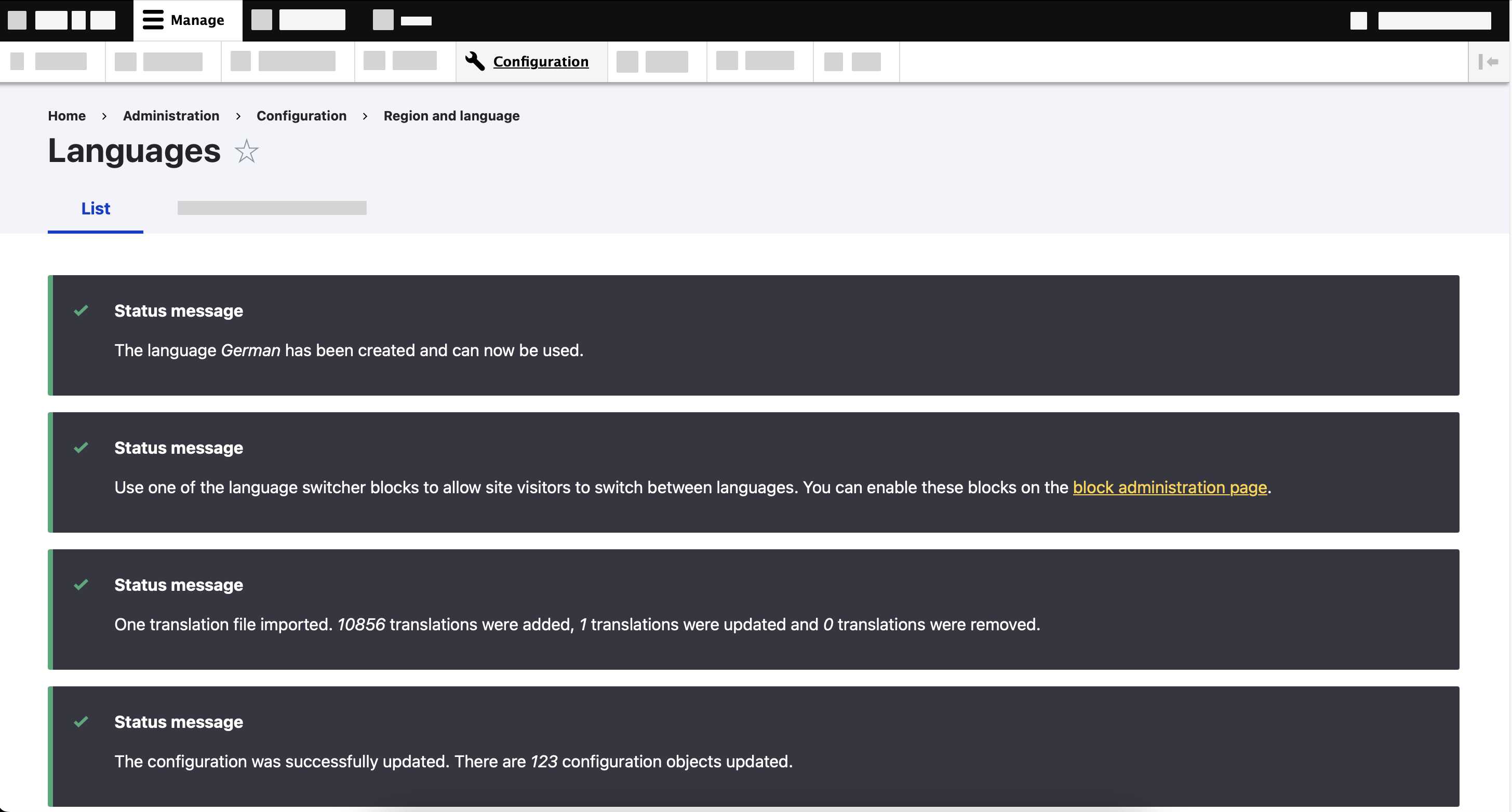Click checkmark beside language switcher message
This screenshot has height=812, width=1512.
(x=81, y=448)
